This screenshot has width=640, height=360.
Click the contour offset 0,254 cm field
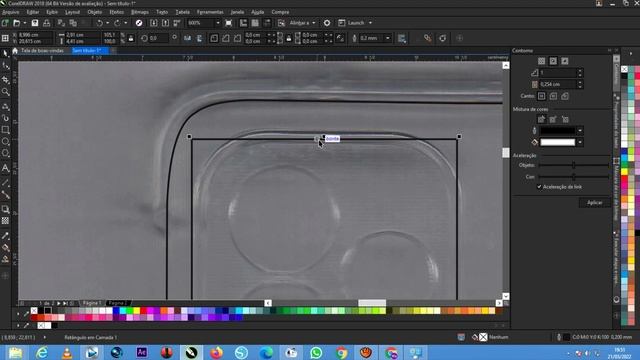pos(558,84)
